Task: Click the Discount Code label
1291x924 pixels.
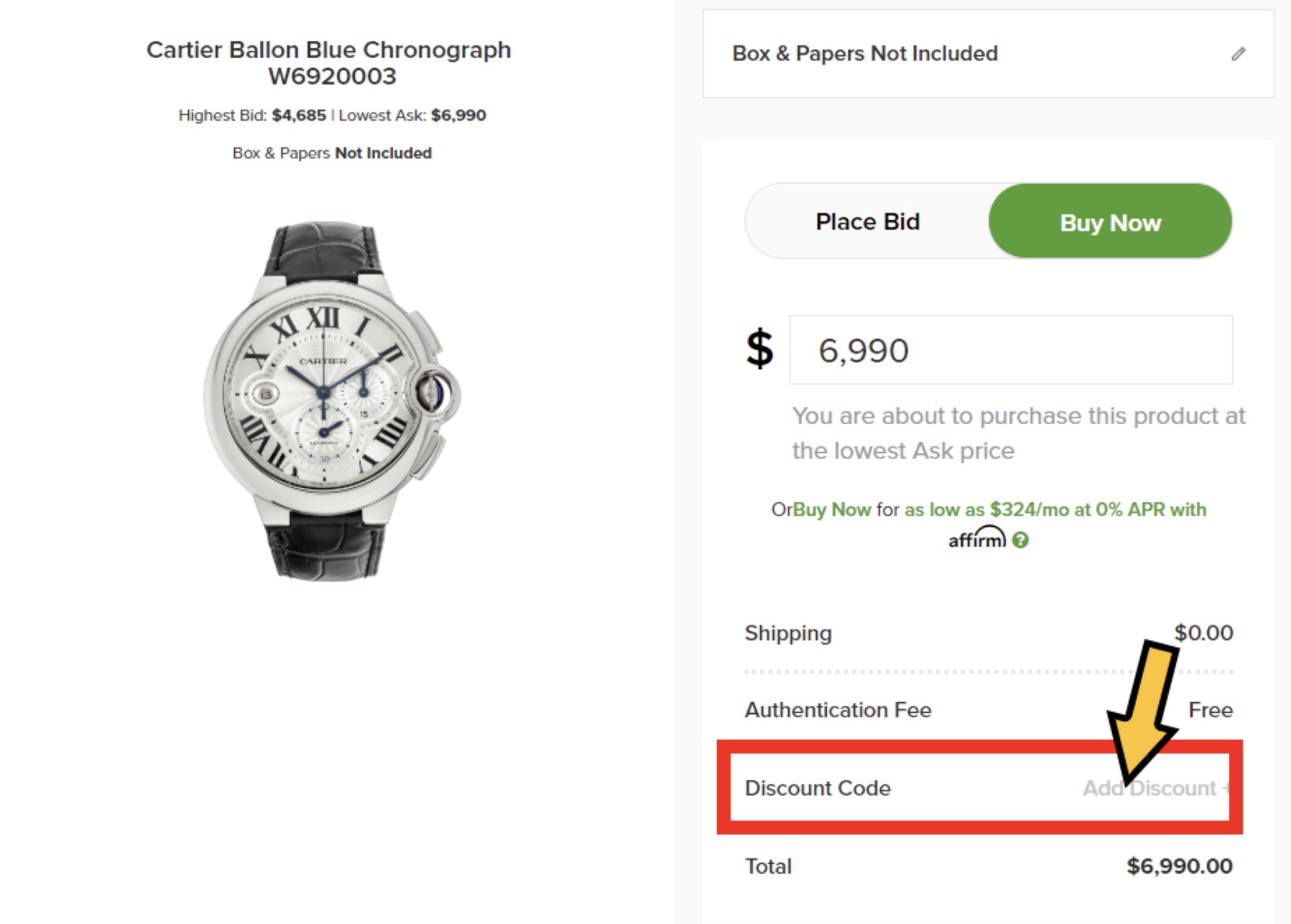Action: tap(818, 788)
